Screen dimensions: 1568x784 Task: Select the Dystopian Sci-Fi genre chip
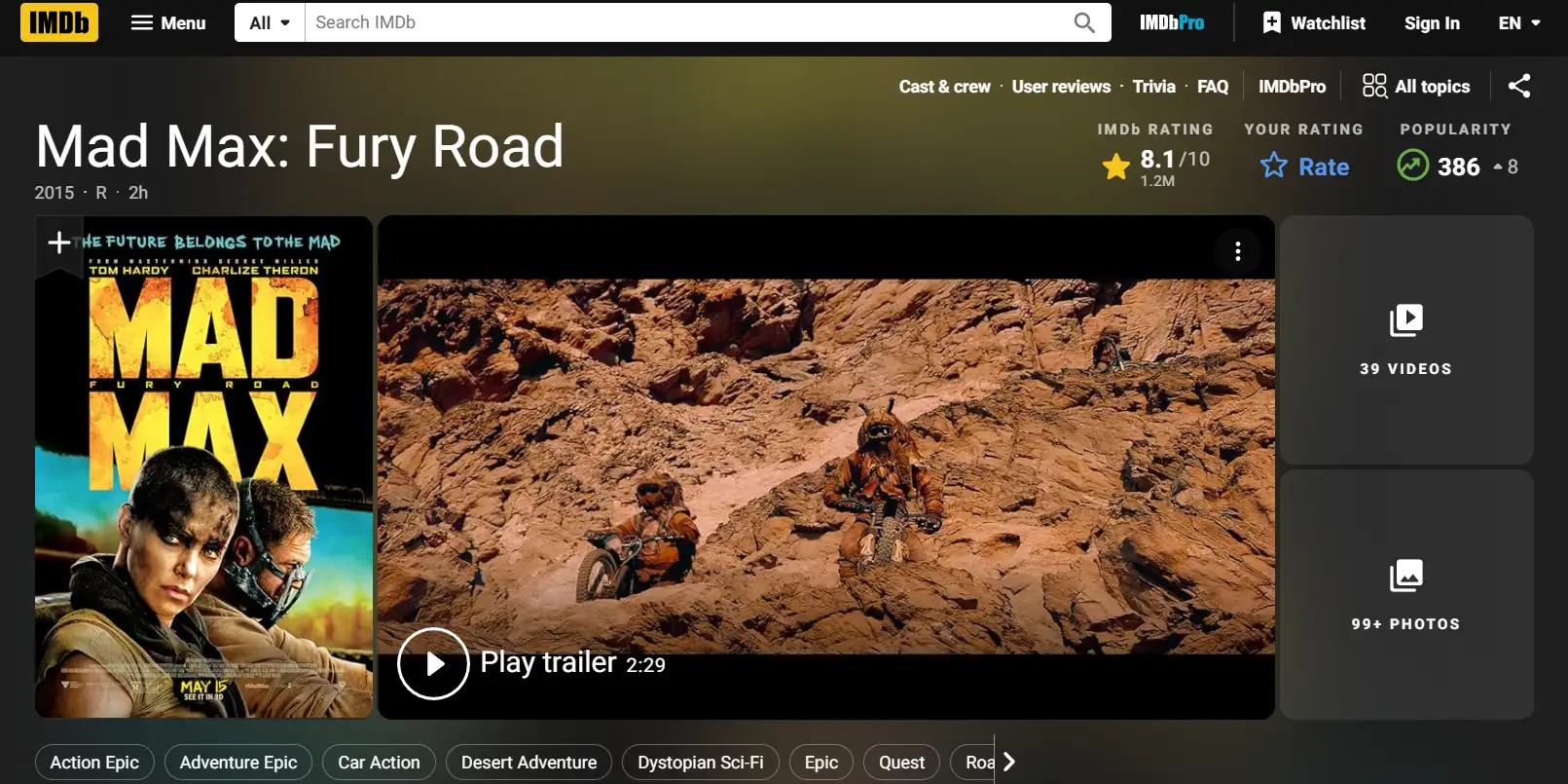point(701,763)
